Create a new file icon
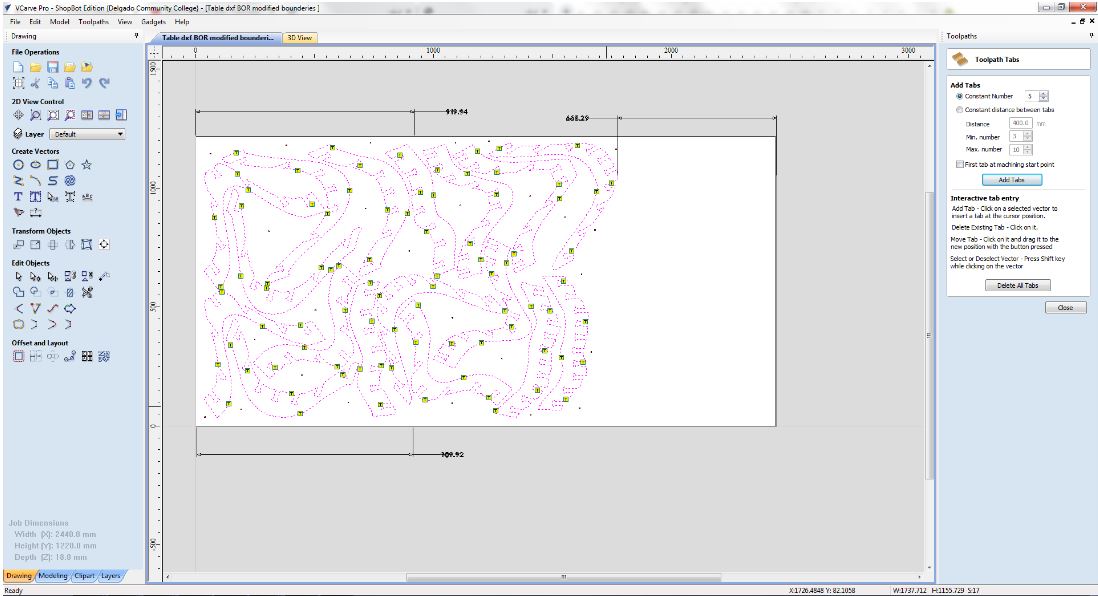The image size is (1098, 596). pos(18,67)
